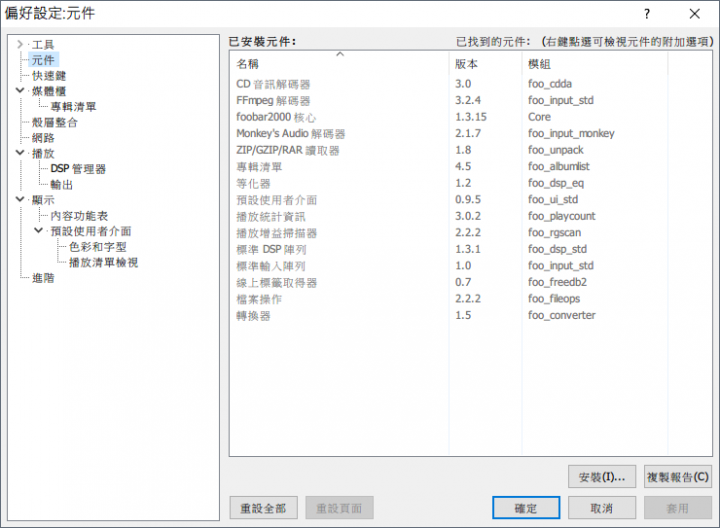Image resolution: width=720 pixels, height=528 pixels.
Task: Open the 網路 preferences page
Action: point(43,138)
